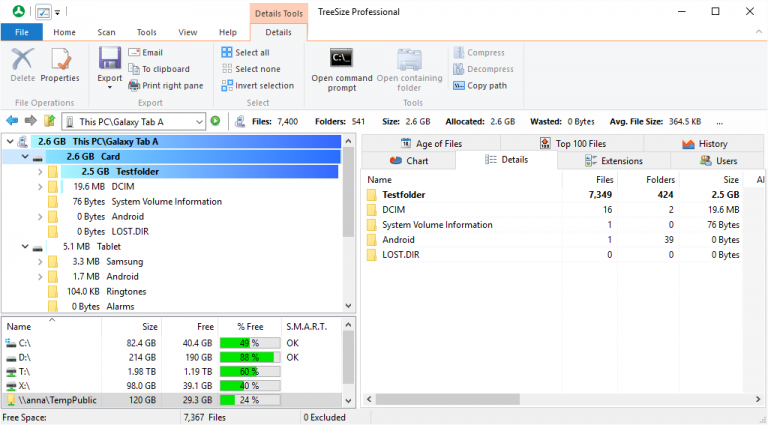Screen dimensions: 768x425
Task: Select Testfolder row in details list
Action: [x=552, y=194]
